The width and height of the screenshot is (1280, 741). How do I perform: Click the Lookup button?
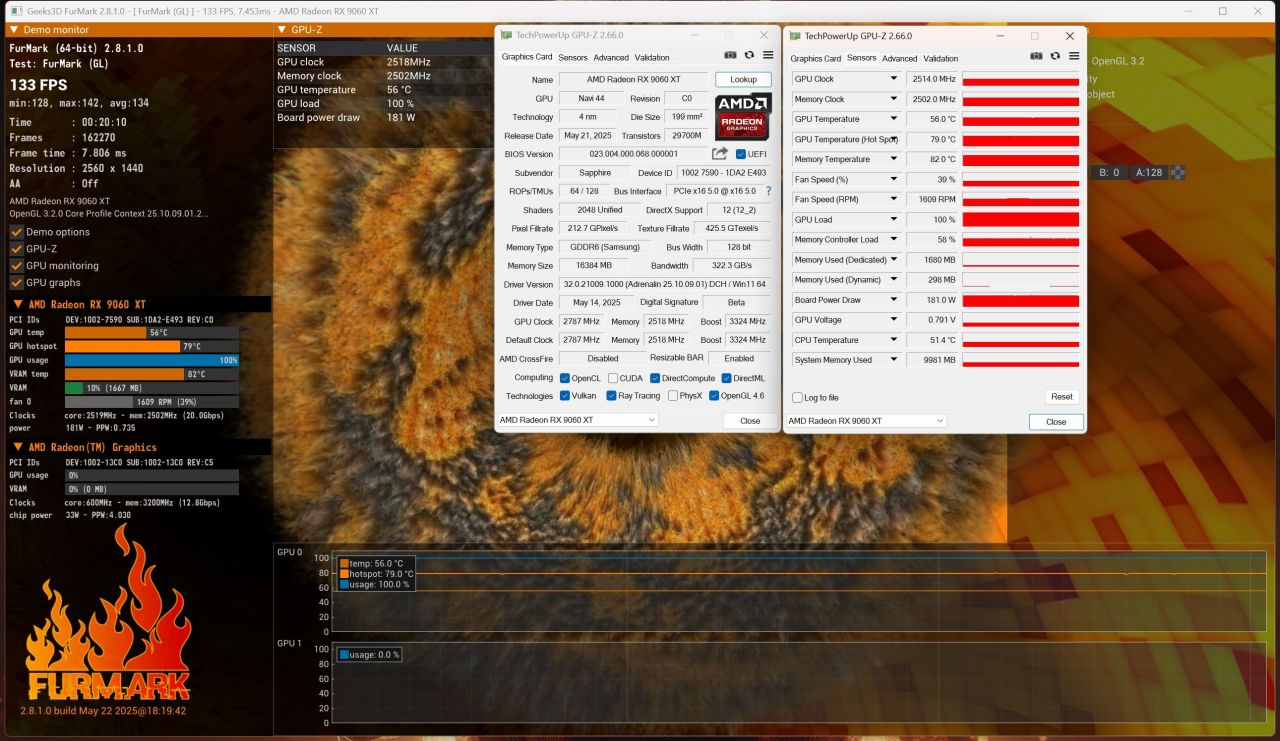pos(743,79)
